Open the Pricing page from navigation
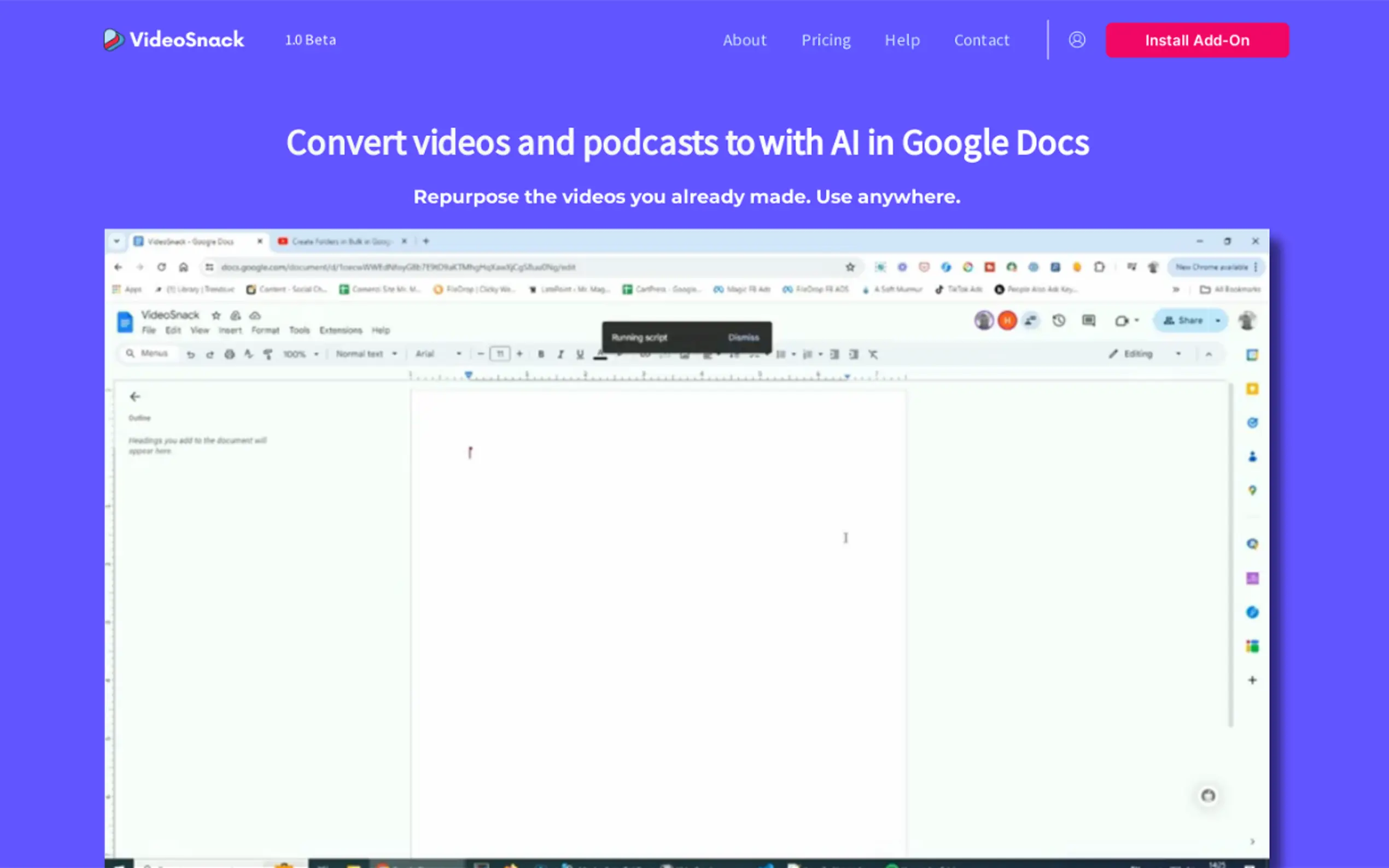Screen dimensions: 1389x868 (826, 40)
